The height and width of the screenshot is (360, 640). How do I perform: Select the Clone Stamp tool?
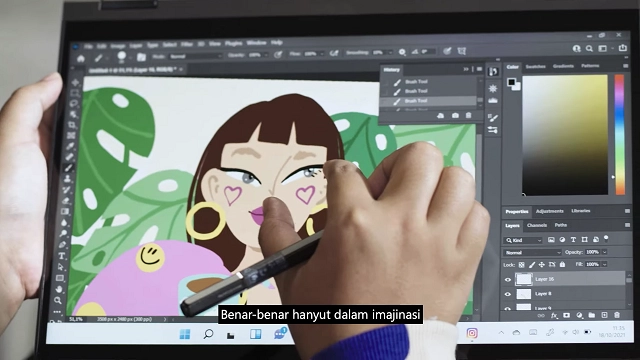tap(68, 179)
